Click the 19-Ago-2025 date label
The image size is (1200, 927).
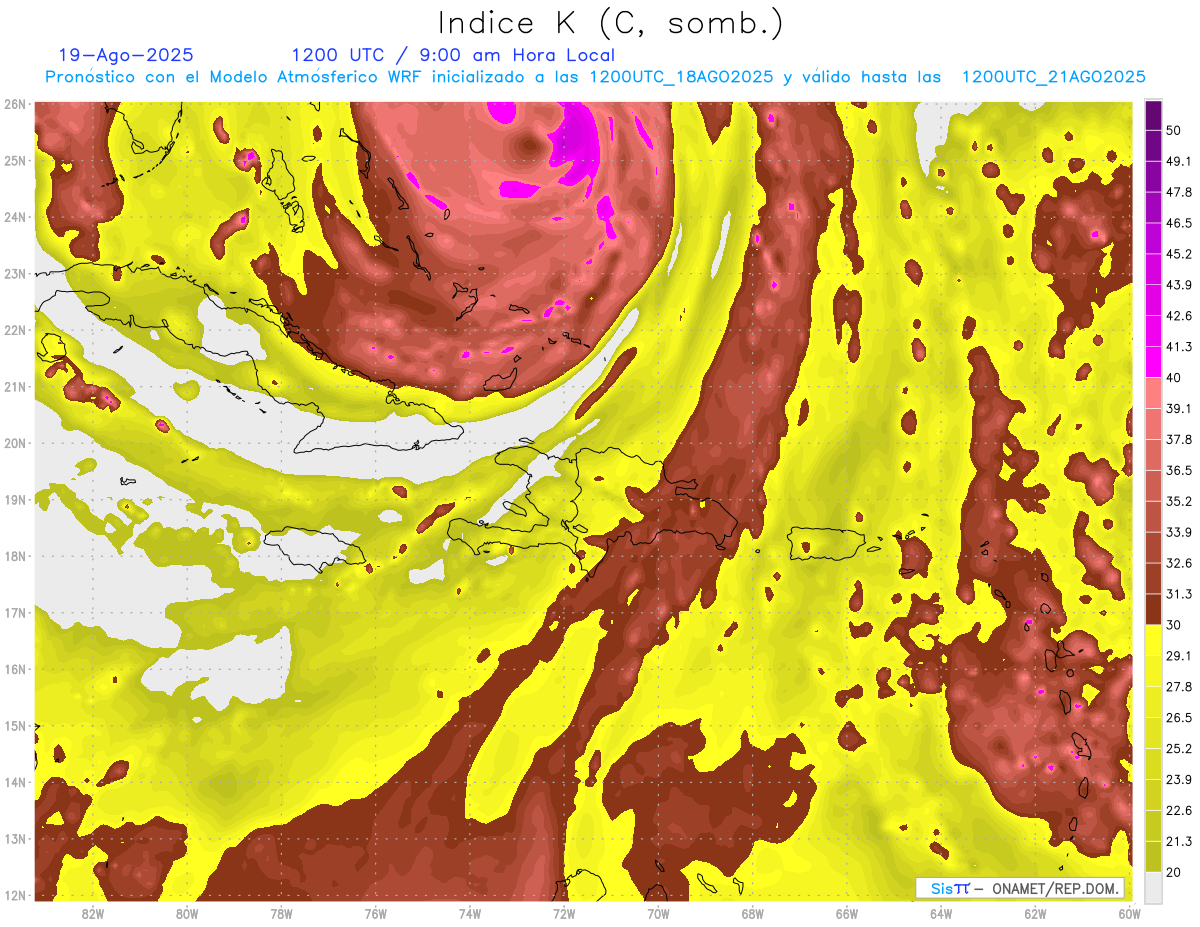point(126,55)
